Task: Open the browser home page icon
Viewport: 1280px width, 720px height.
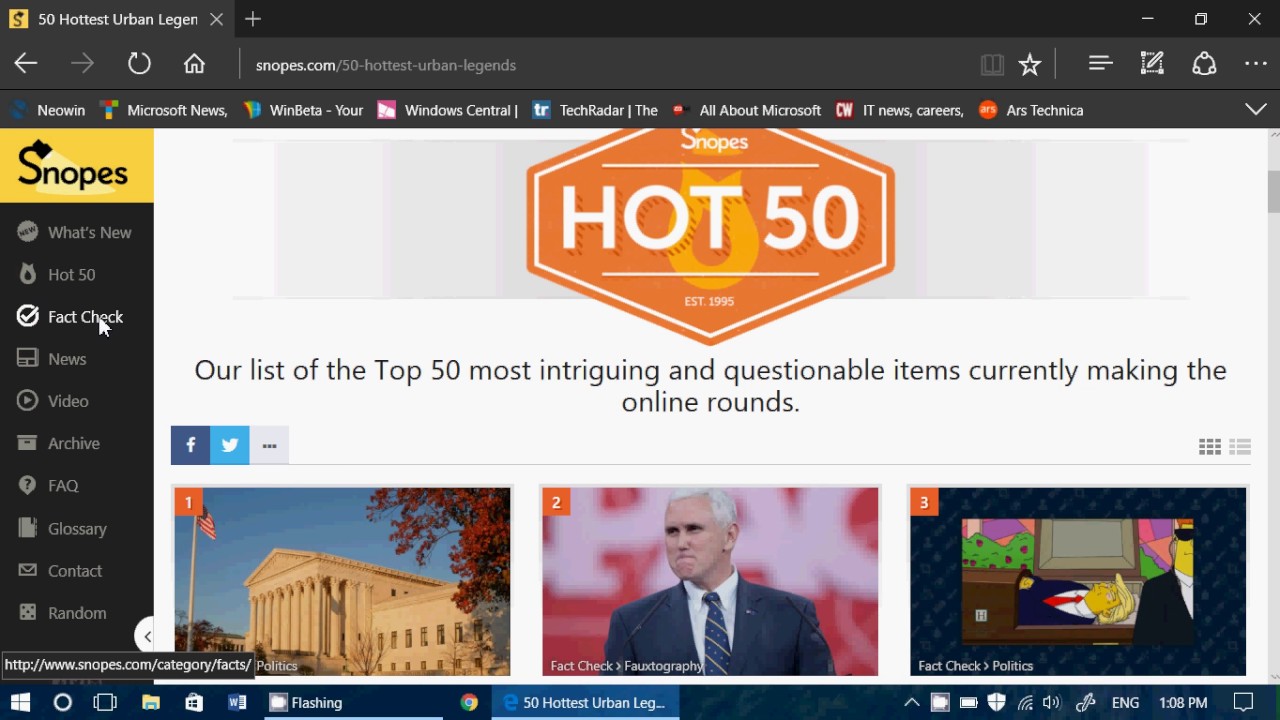Action: (x=194, y=64)
